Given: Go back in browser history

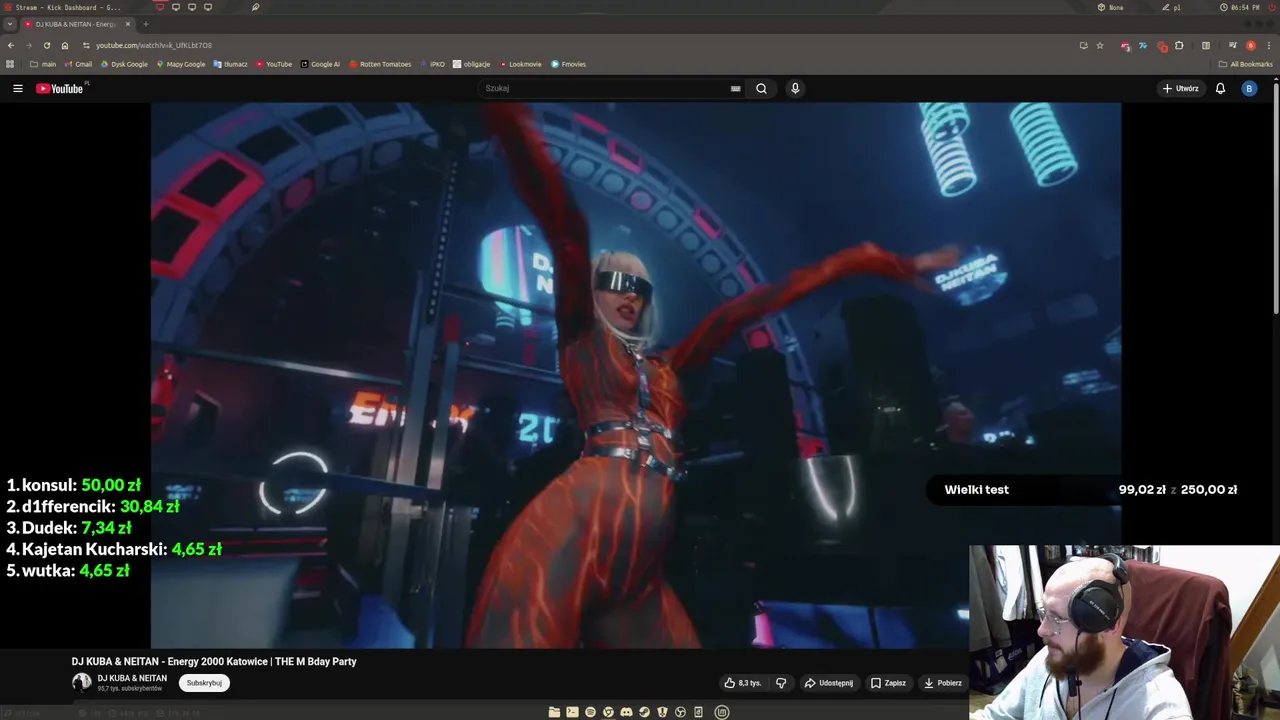Looking at the screenshot, I should [11, 45].
